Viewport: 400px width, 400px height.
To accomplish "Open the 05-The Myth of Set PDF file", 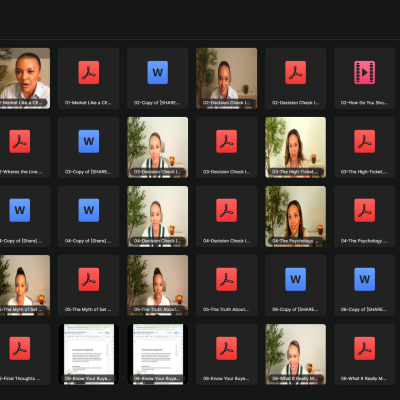I will click(x=89, y=285).
